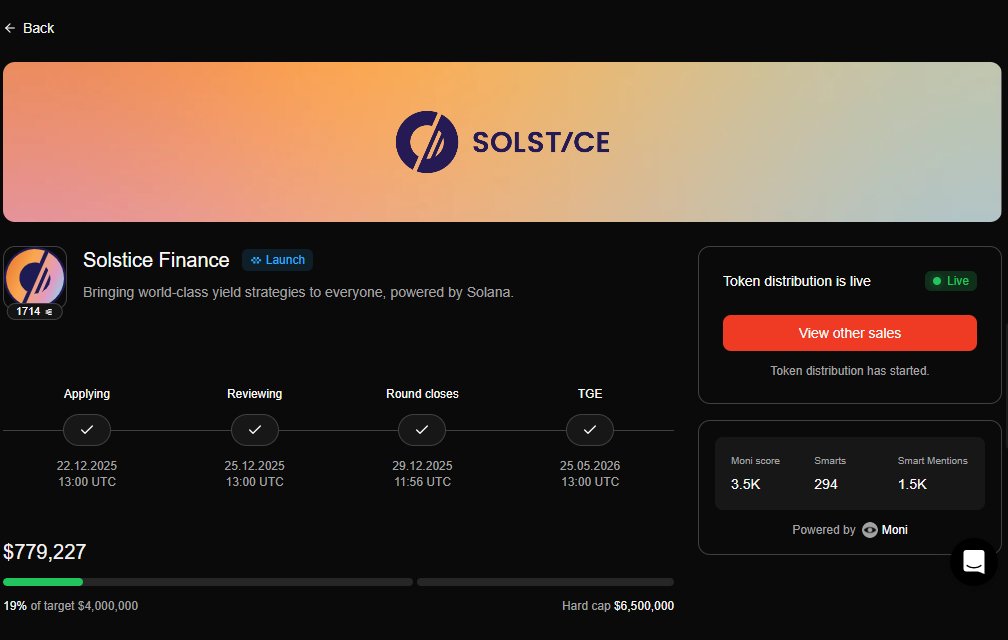
Task: Click the 25.05.2026 TGE date
Action: pyautogui.click(x=590, y=466)
